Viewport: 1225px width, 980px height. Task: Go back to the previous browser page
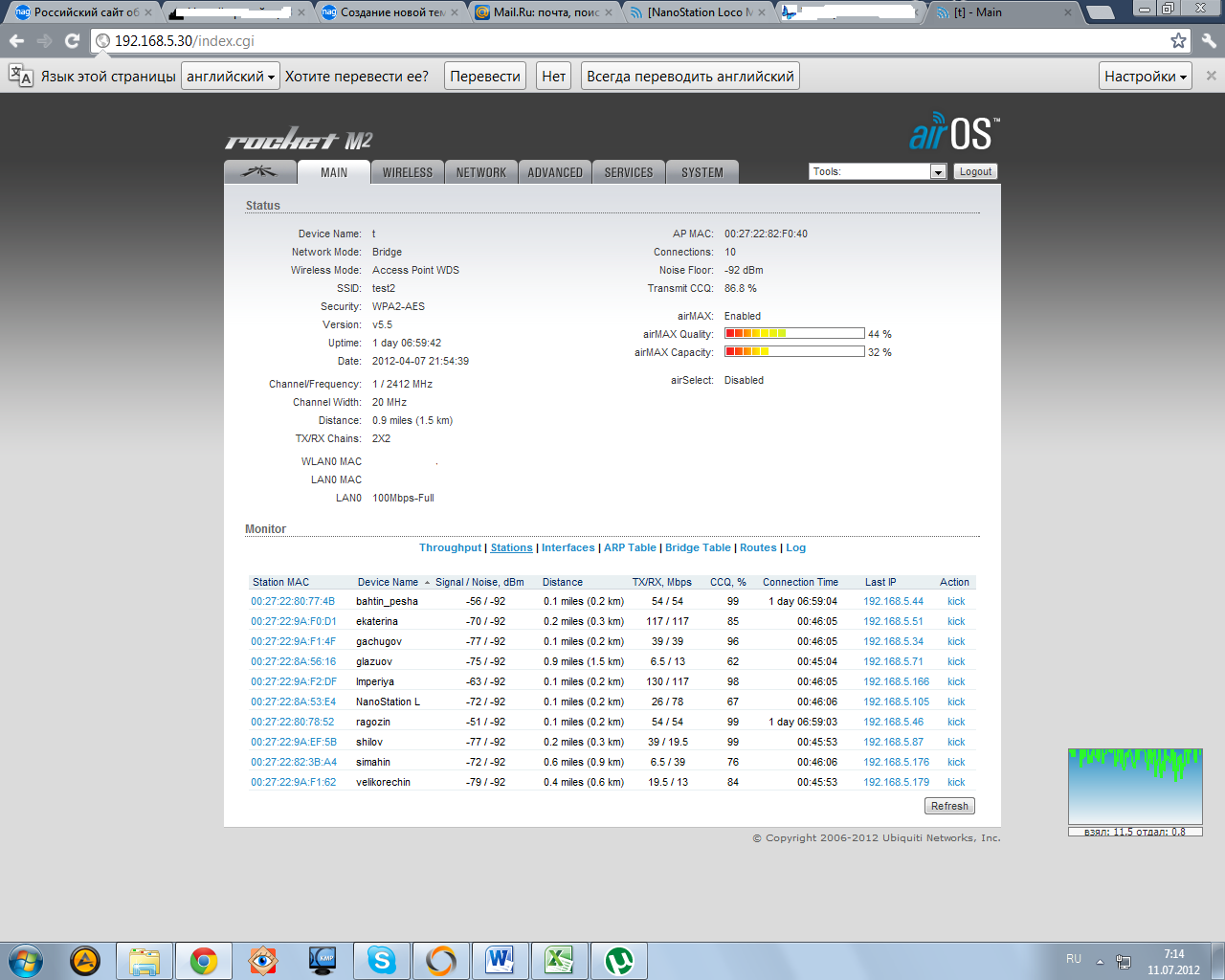pyautogui.click(x=16, y=41)
